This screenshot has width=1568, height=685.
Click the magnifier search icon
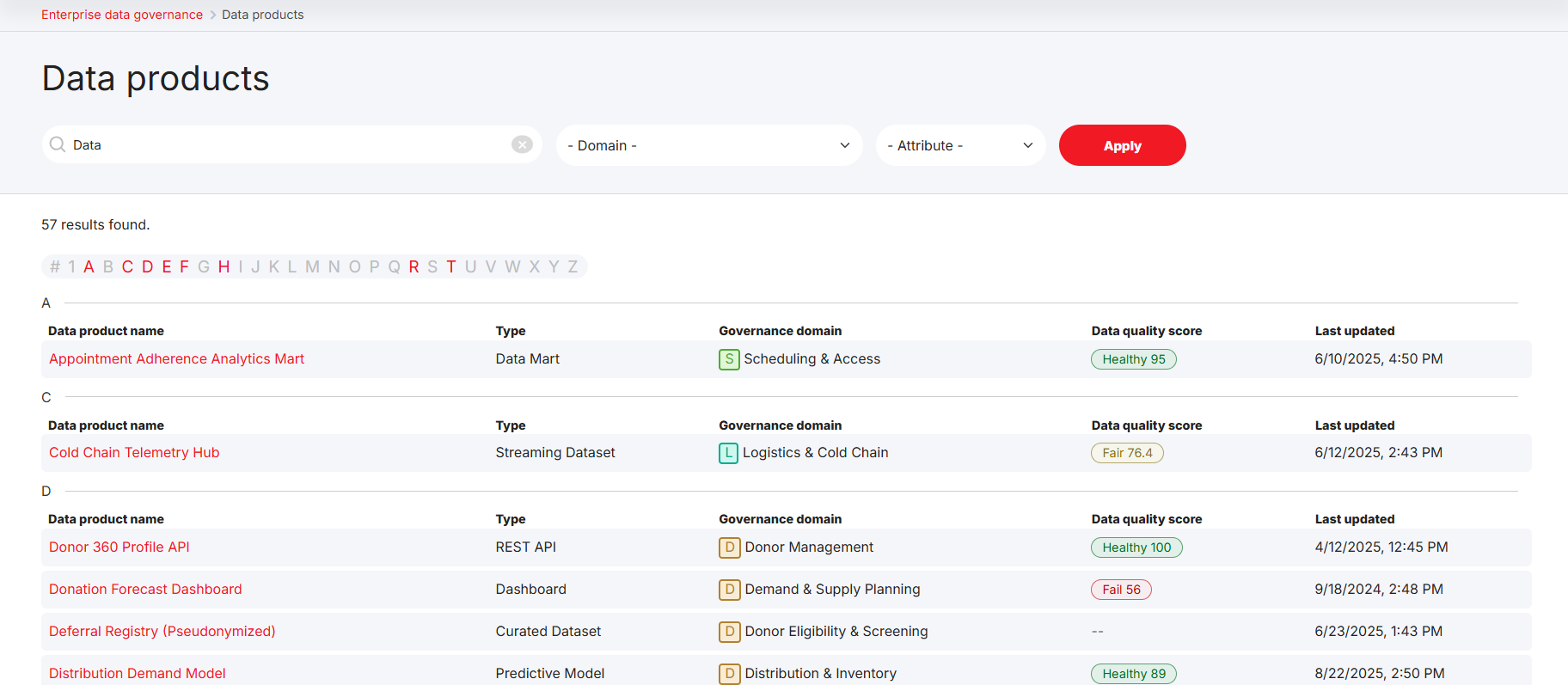[58, 144]
